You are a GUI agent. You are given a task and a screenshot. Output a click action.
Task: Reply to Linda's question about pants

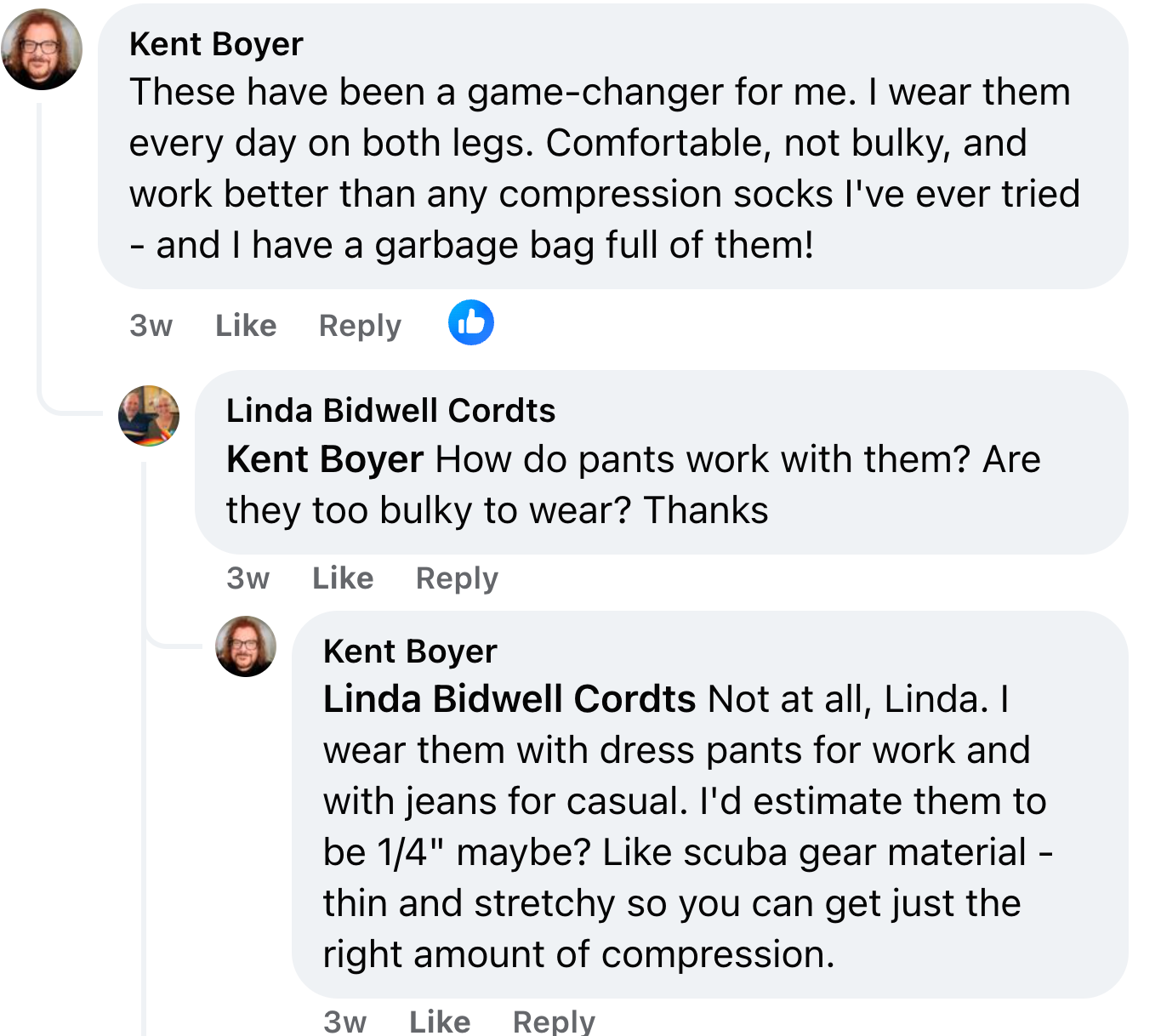pos(457,578)
